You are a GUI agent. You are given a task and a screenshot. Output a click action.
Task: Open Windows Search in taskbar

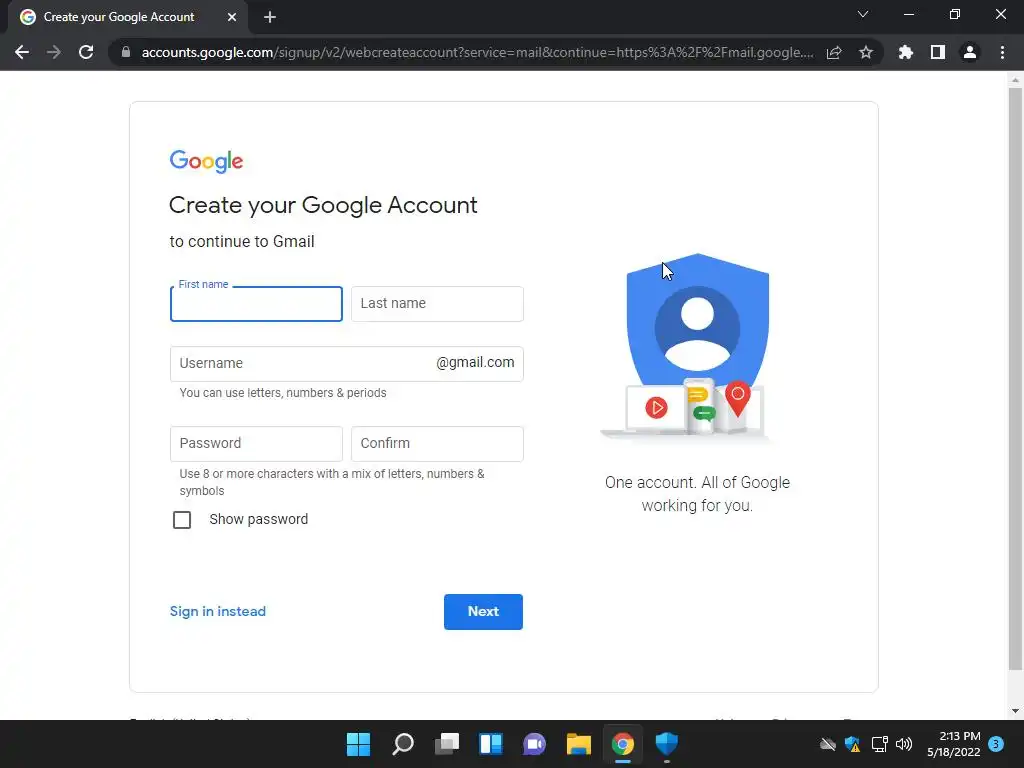403,744
